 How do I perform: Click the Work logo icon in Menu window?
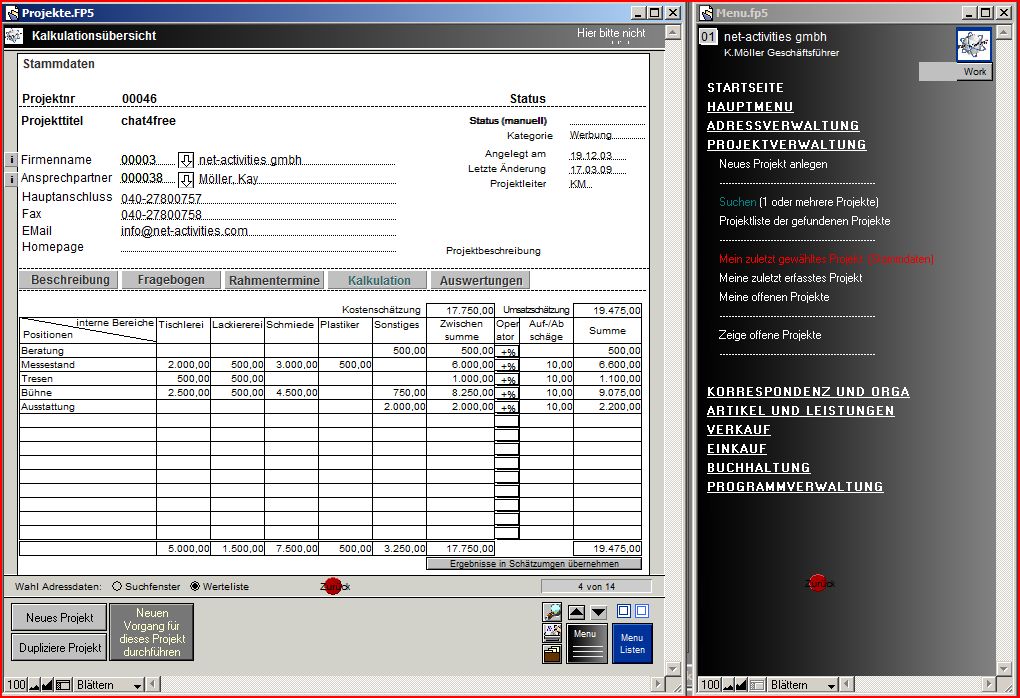(973, 46)
